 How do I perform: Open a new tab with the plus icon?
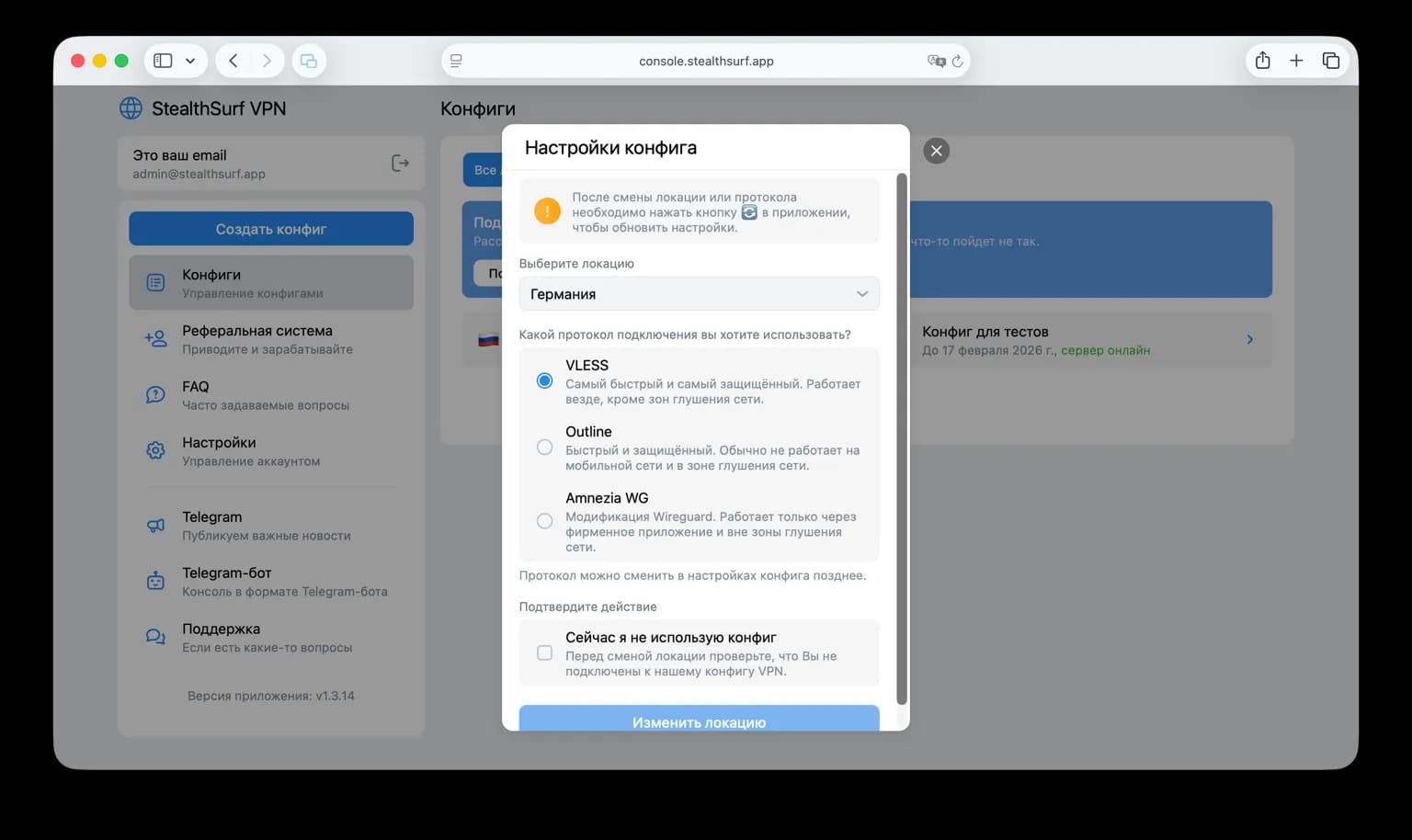click(x=1296, y=61)
